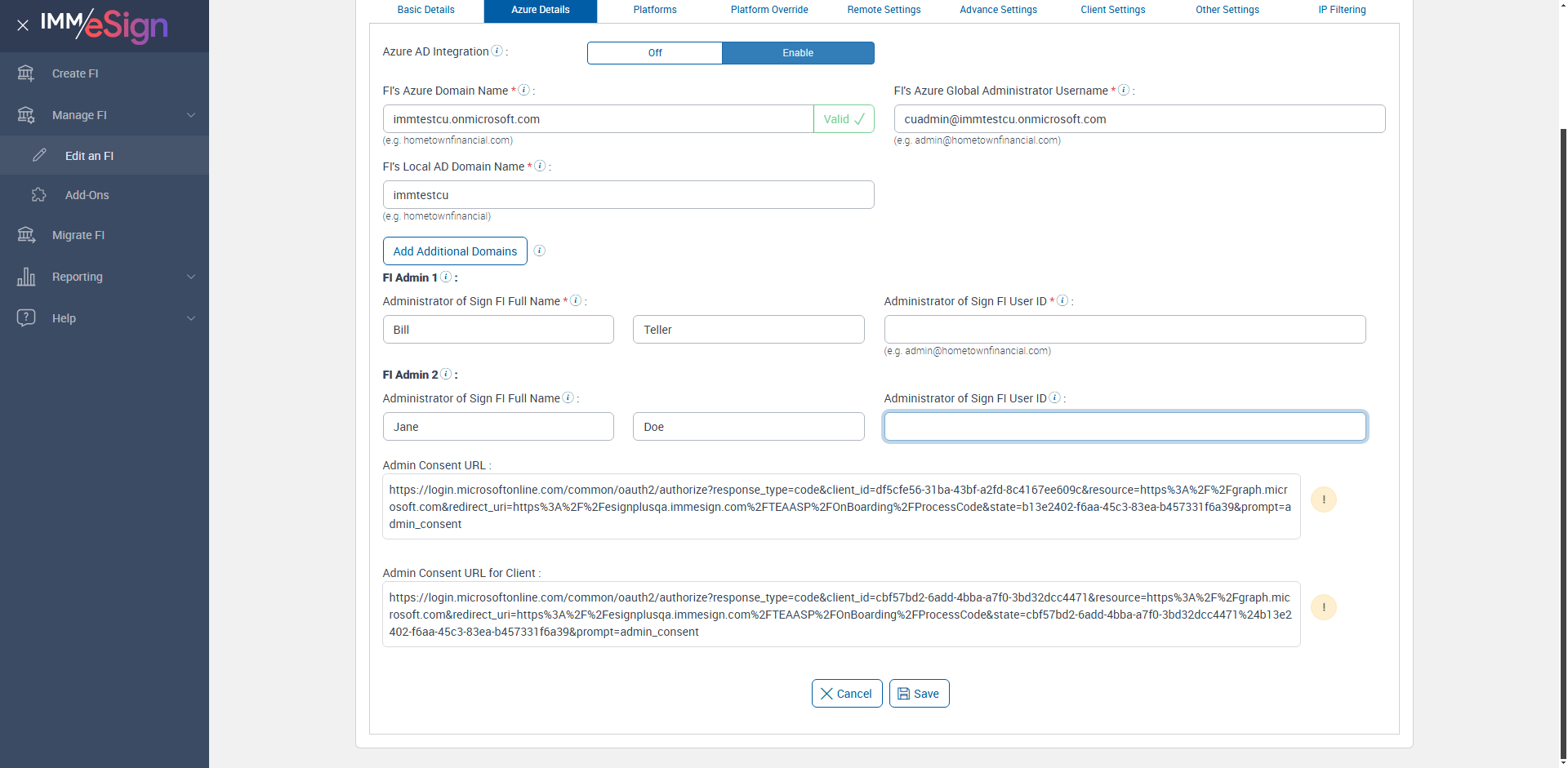
Task: Show info for FI Admin 1 heading
Action: pos(446,277)
